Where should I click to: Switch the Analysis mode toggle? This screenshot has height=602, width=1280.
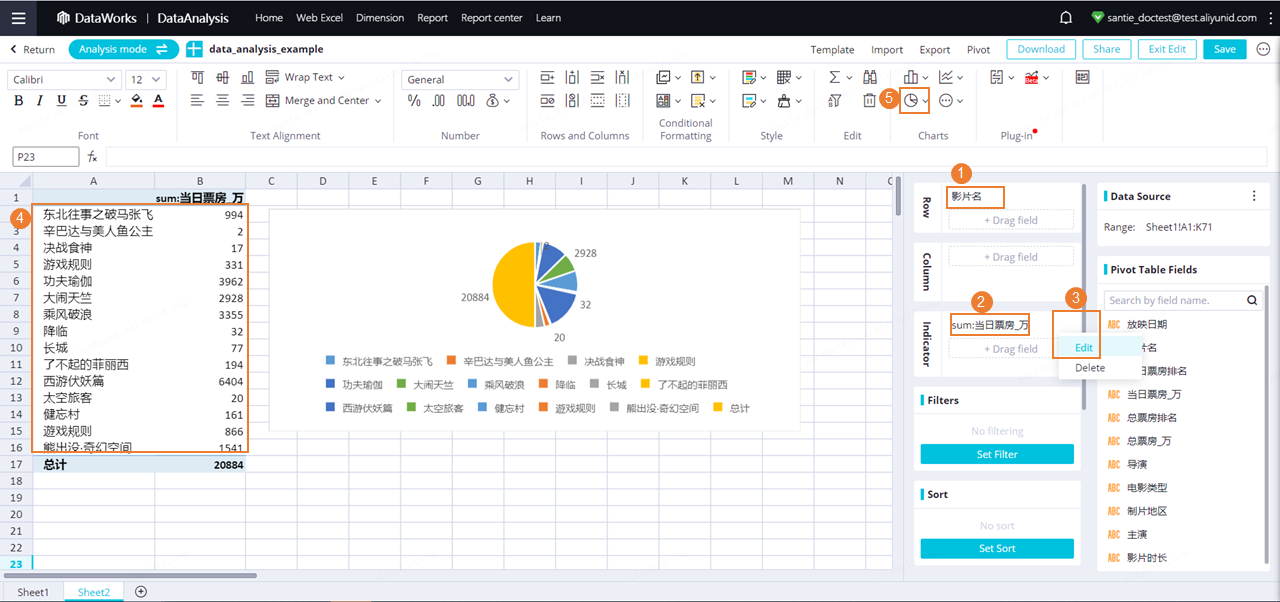point(123,49)
